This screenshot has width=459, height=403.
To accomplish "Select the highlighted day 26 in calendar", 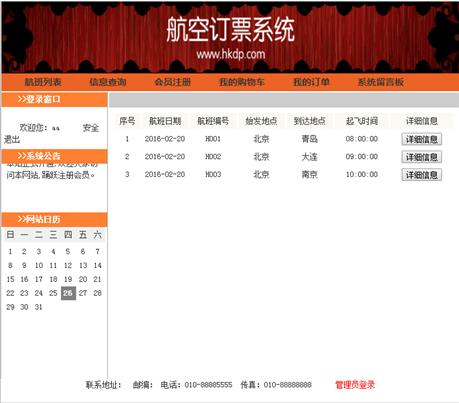I will tap(68, 293).
